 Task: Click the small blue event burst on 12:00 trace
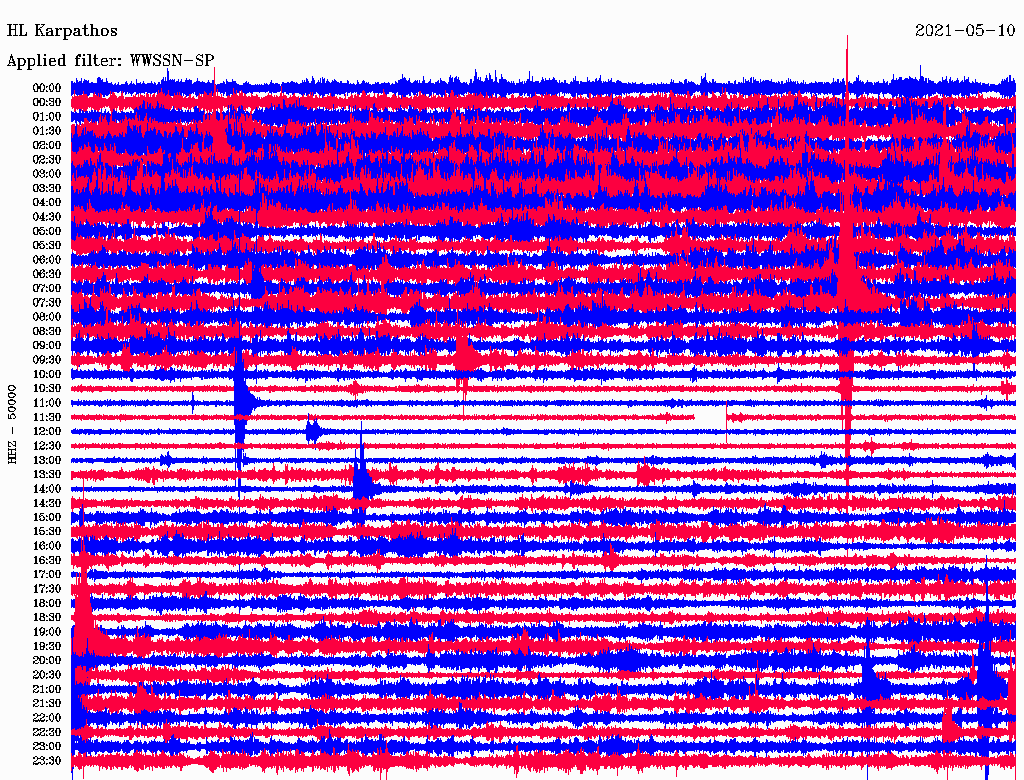314,432
